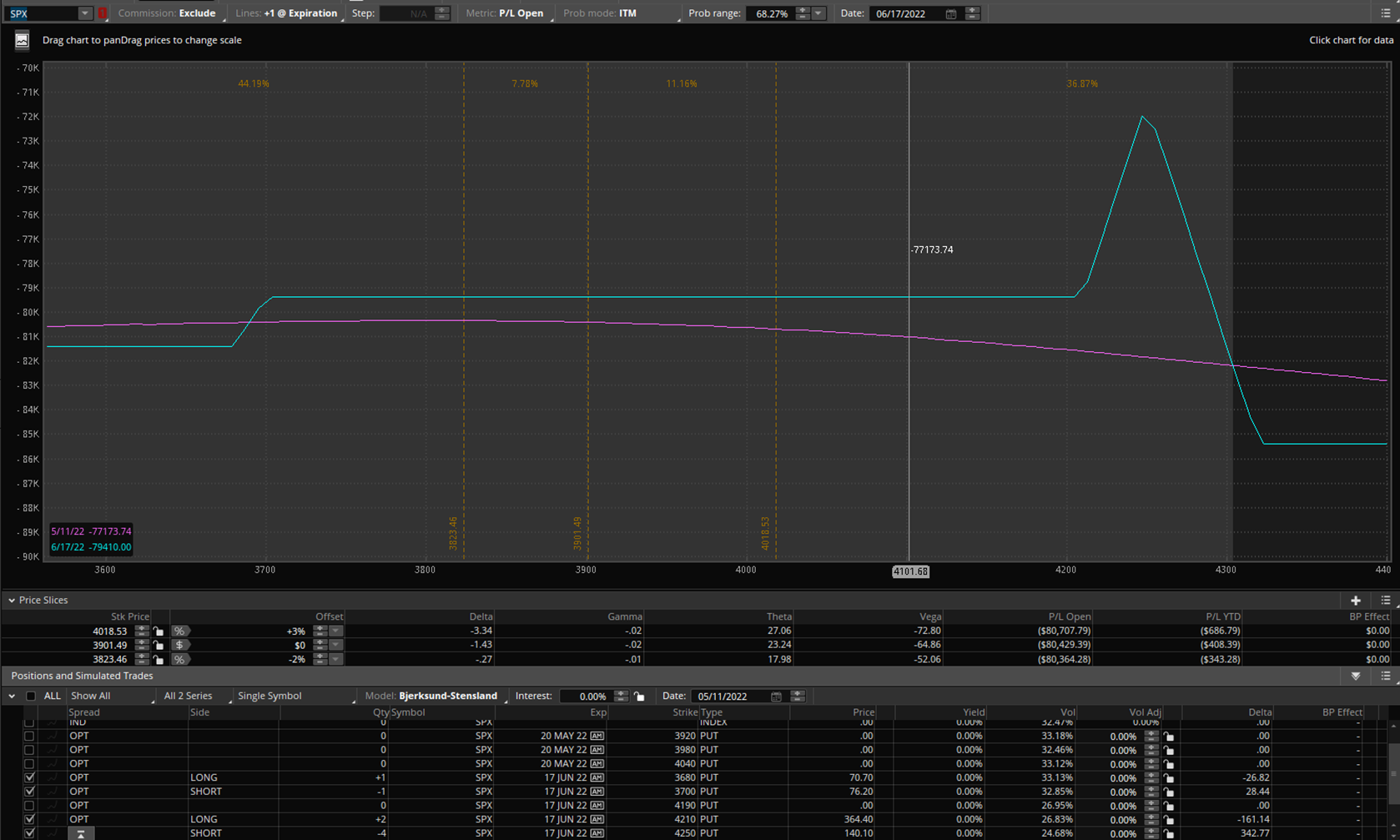Uncheck the 3680 PUT long position checkbox
Viewport: 1400px width, 840px height.
click(x=30, y=777)
